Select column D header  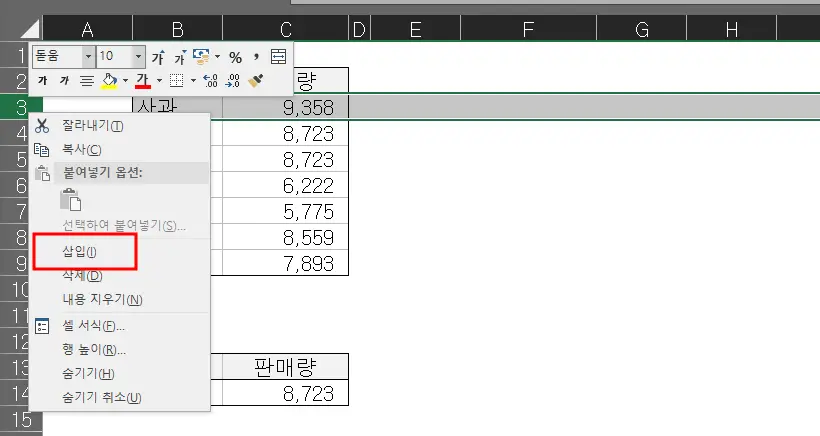pyautogui.click(x=359, y=29)
